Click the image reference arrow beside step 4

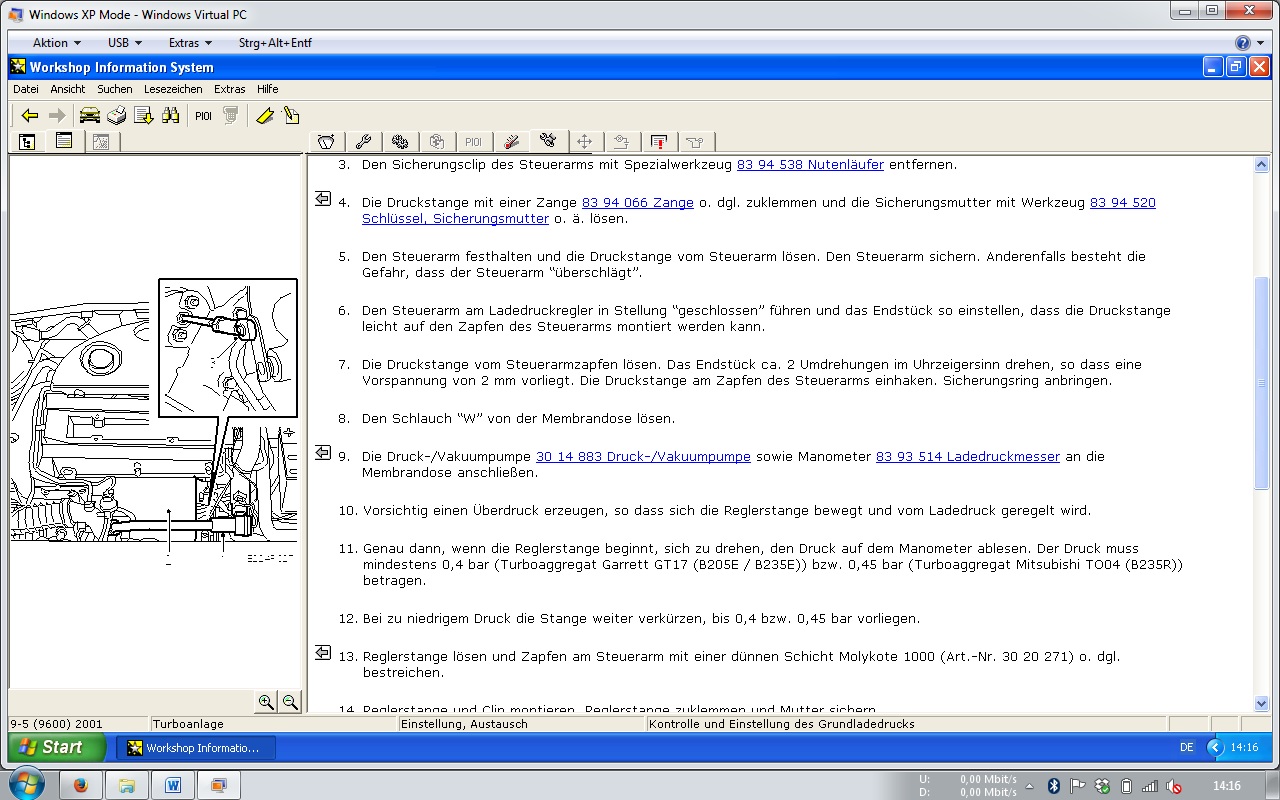point(323,199)
